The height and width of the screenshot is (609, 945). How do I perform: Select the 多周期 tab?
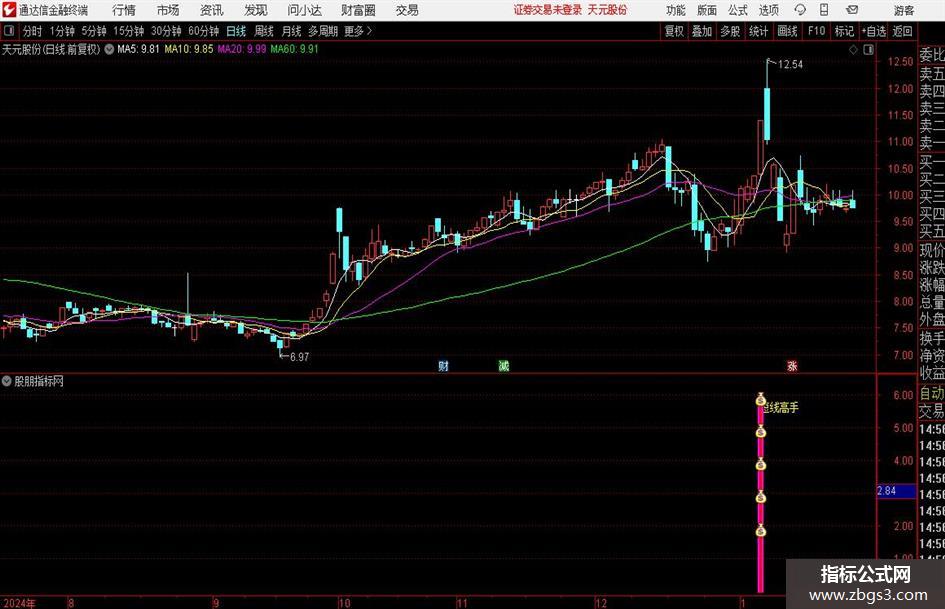[x=323, y=31]
